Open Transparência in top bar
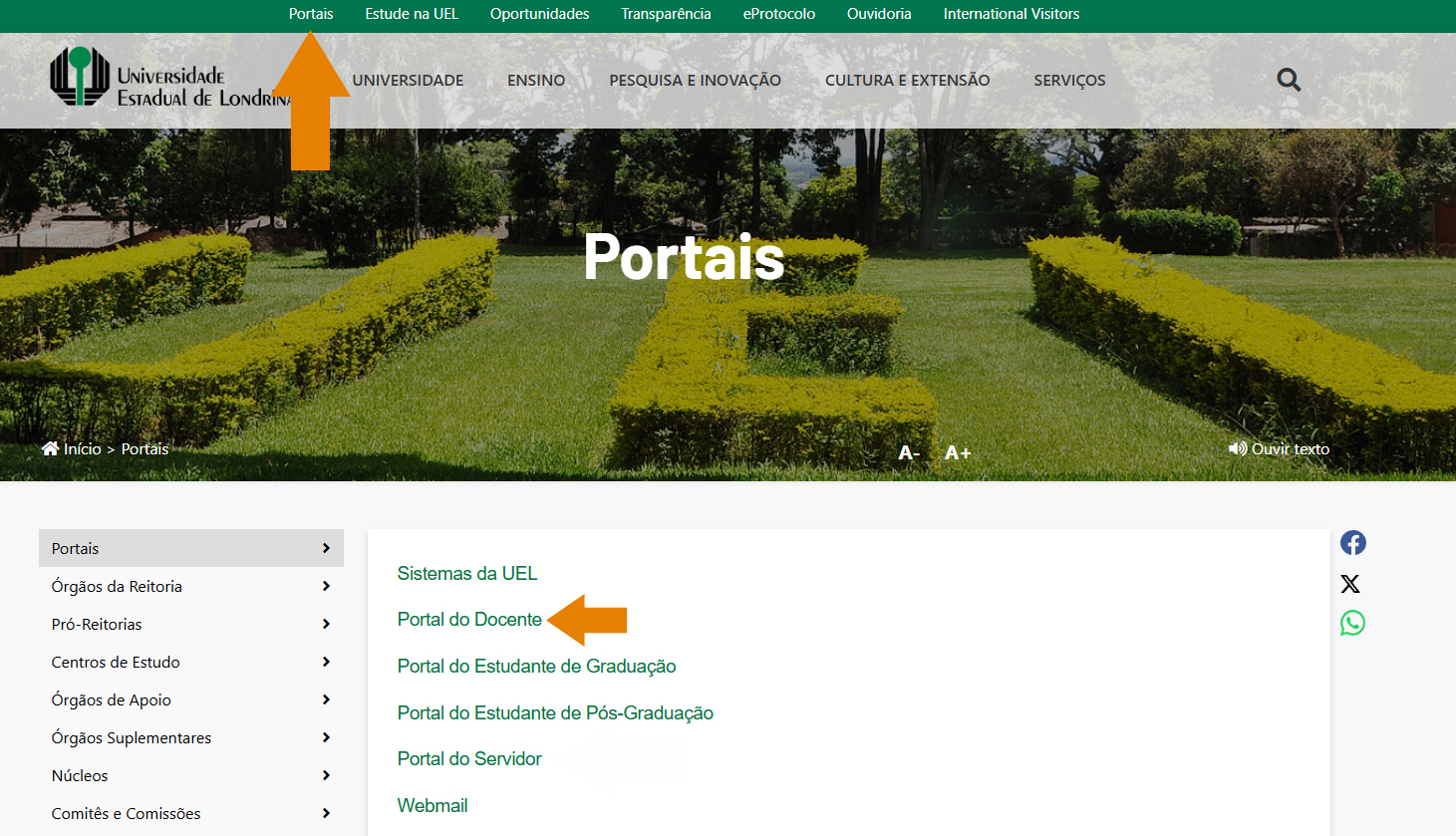The height and width of the screenshot is (836, 1456). 666,14
